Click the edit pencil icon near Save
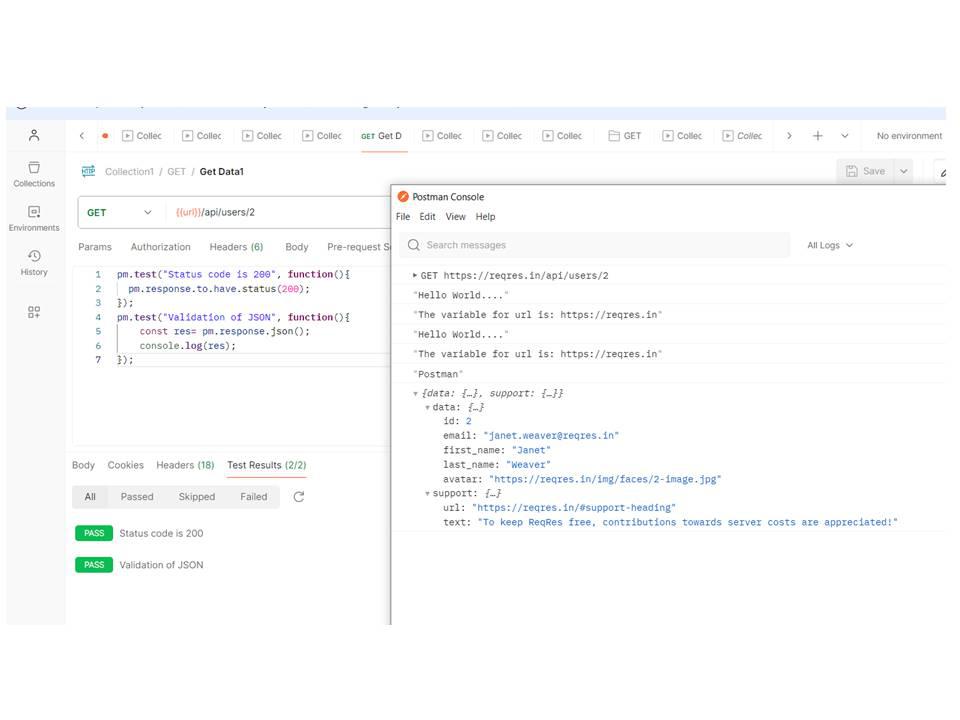Viewport: 960px width, 720px height. coord(943,172)
